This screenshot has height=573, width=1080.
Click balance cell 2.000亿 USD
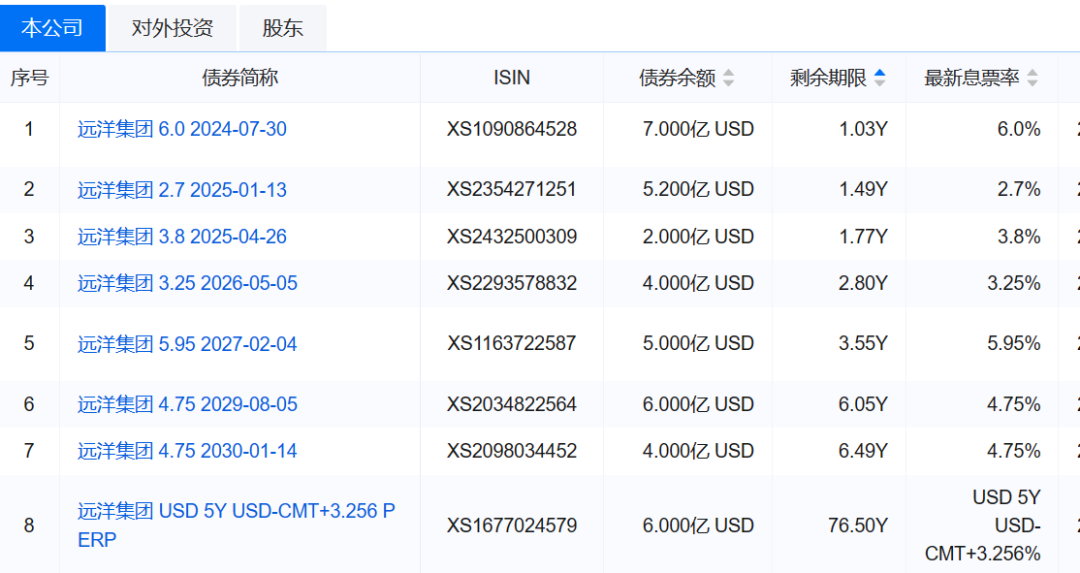click(x=698, y=236)
